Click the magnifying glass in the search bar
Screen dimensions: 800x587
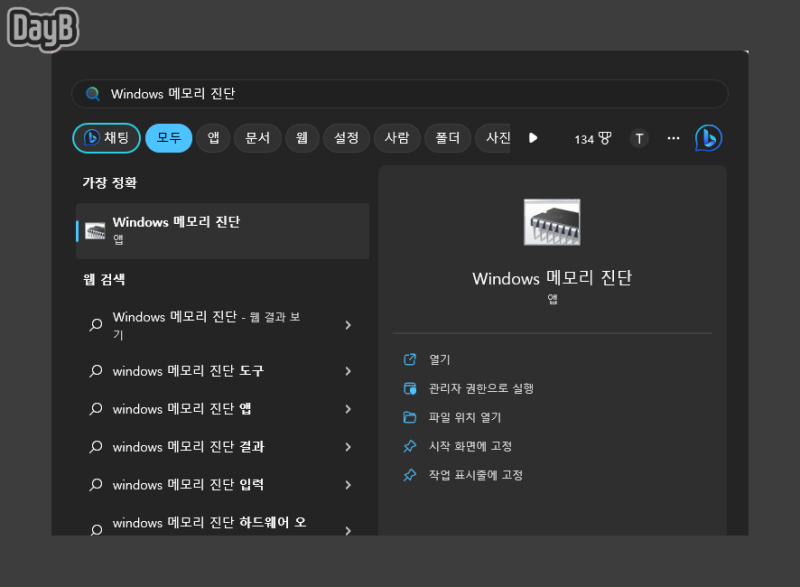pyautogui.click(x=93, y=93)
